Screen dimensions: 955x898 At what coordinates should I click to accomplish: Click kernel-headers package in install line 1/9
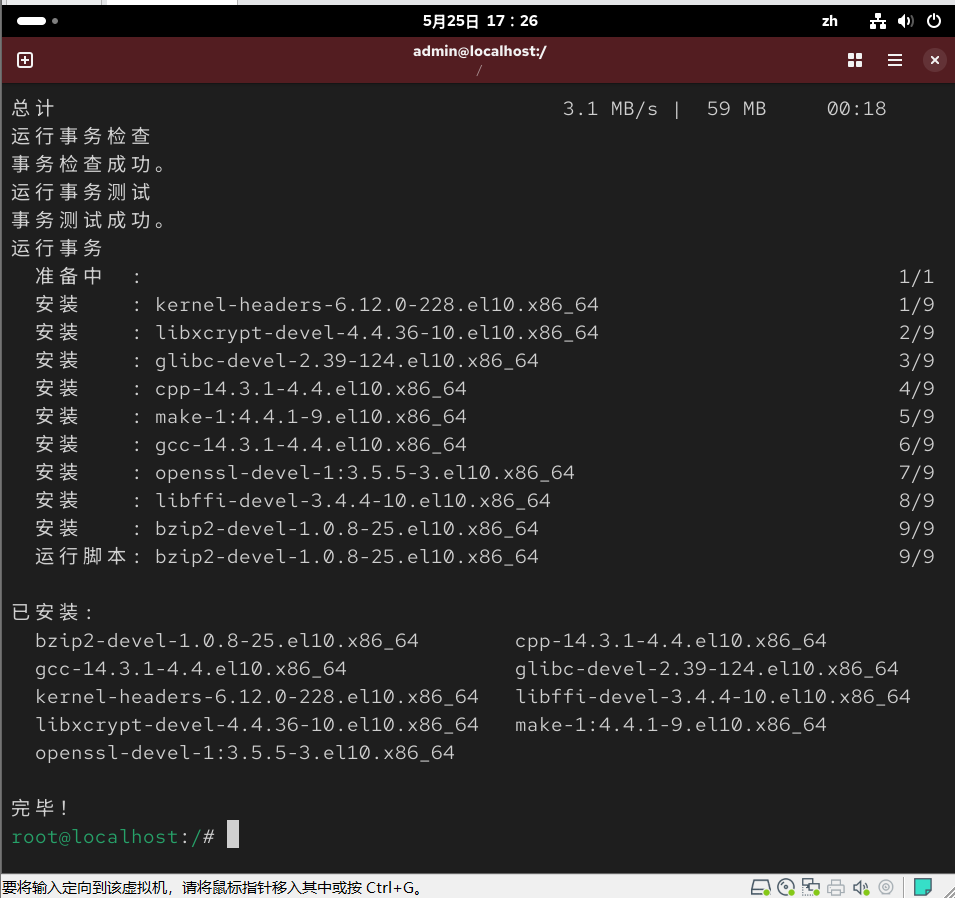tap(376, 305)
